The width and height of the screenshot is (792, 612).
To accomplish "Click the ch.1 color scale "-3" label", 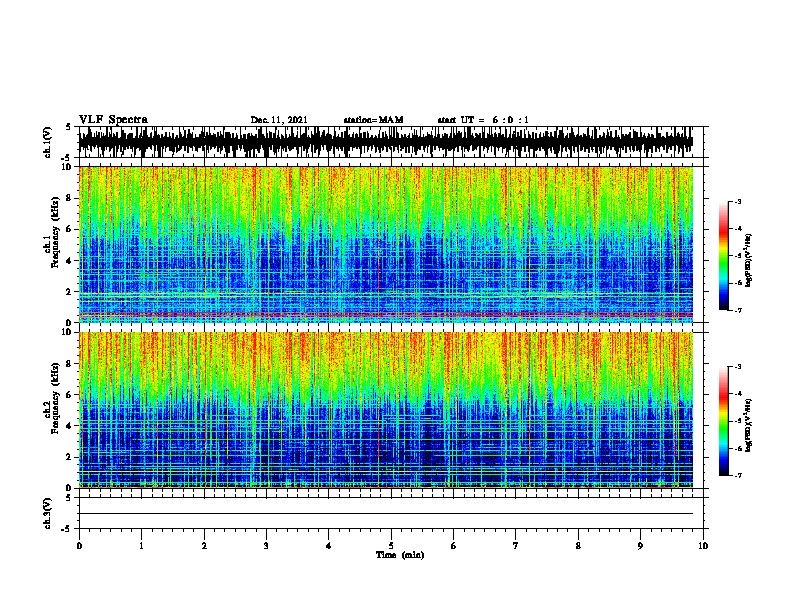I will click(x=738, y=201).
